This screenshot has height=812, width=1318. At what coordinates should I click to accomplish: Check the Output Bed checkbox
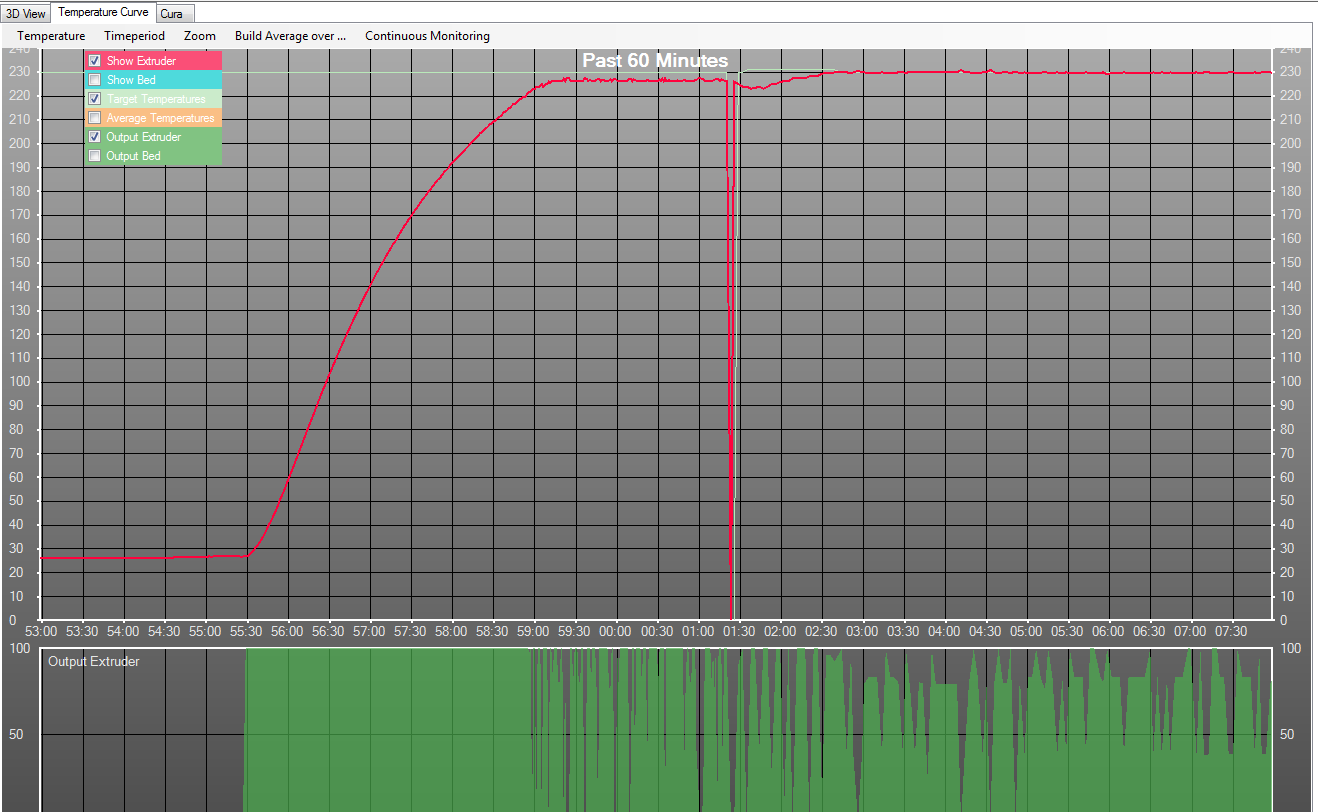point(95,156)
